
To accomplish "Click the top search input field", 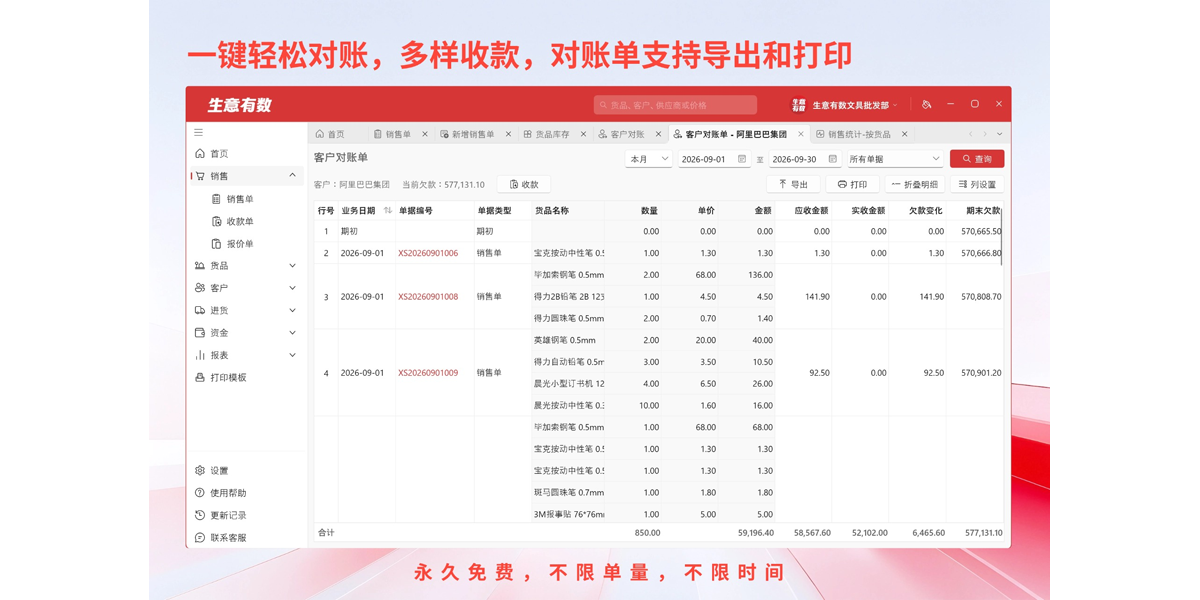I will pos(675,105).
